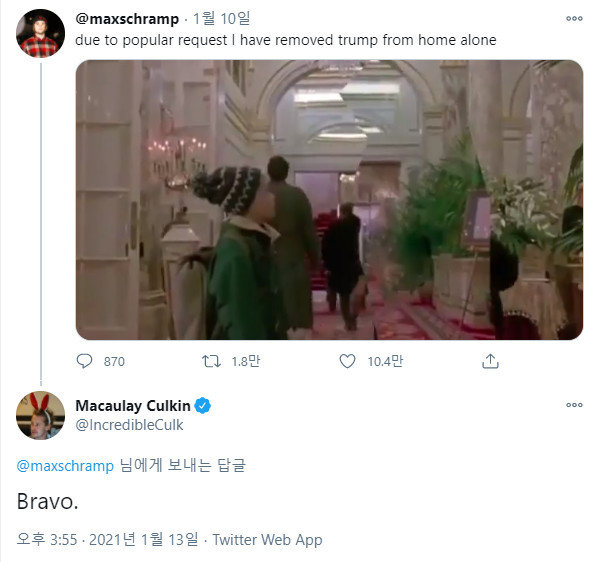Open maxschramp's profile picture
This screenshot has width=599, height=562.
pos(40,34)
